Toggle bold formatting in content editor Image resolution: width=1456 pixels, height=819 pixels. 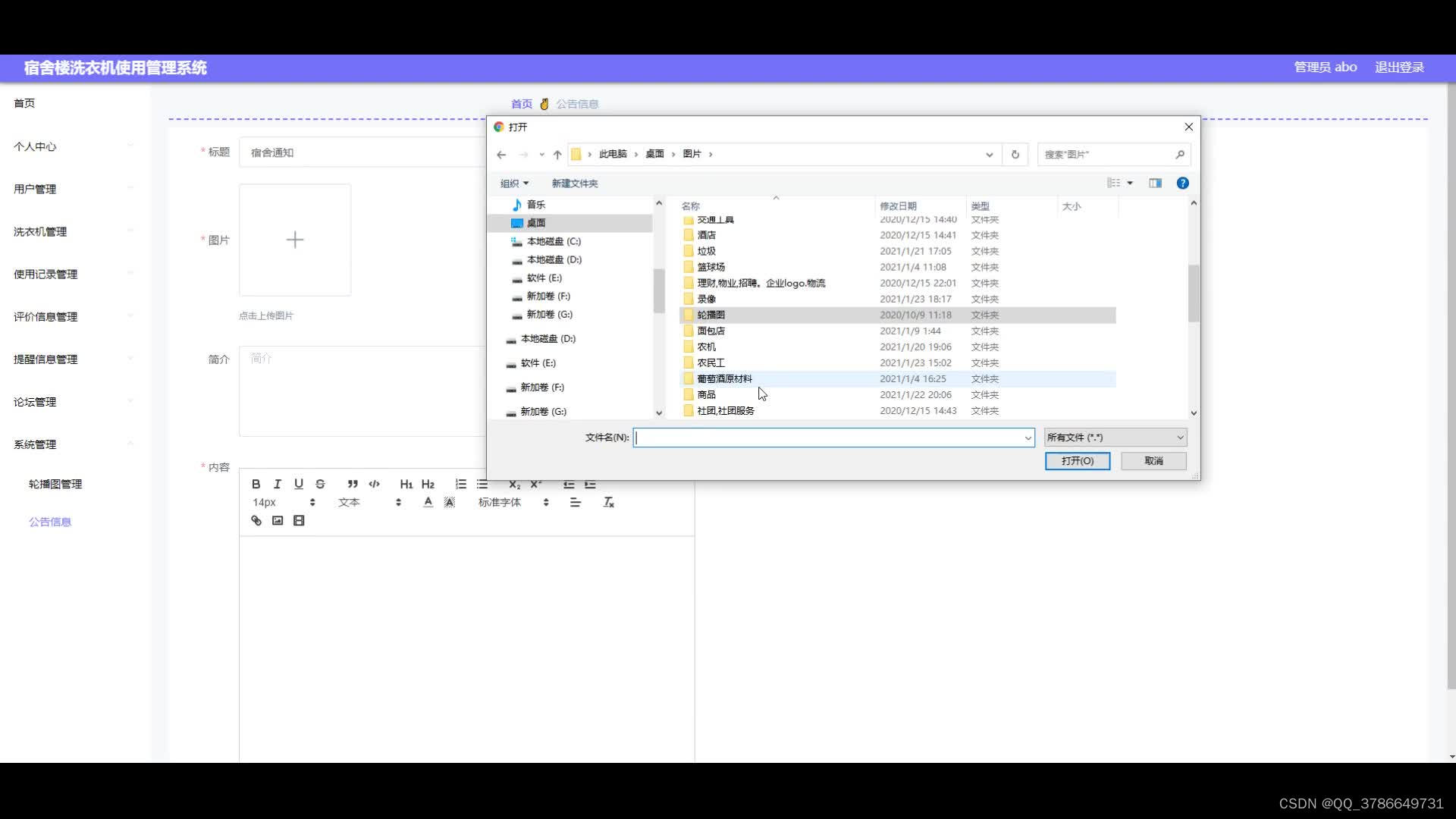click(x=256, y=484)
